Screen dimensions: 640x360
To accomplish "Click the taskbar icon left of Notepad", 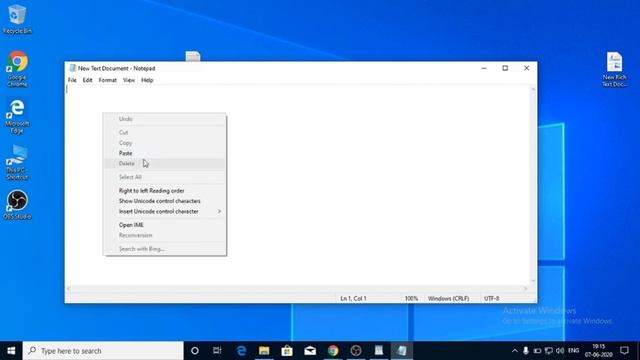I will coord(379,351).
